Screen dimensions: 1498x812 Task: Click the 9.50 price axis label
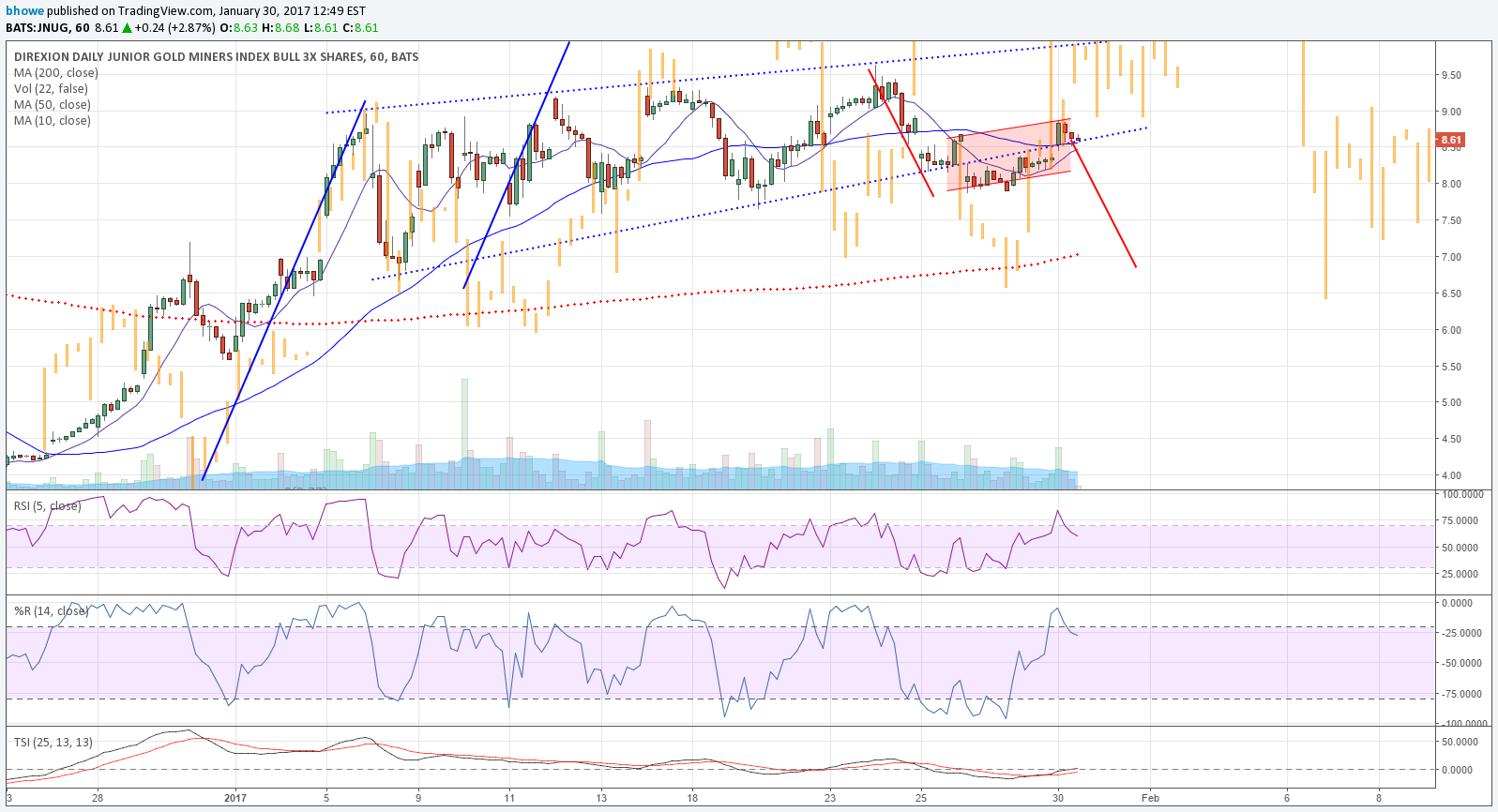click(1451, 75)
